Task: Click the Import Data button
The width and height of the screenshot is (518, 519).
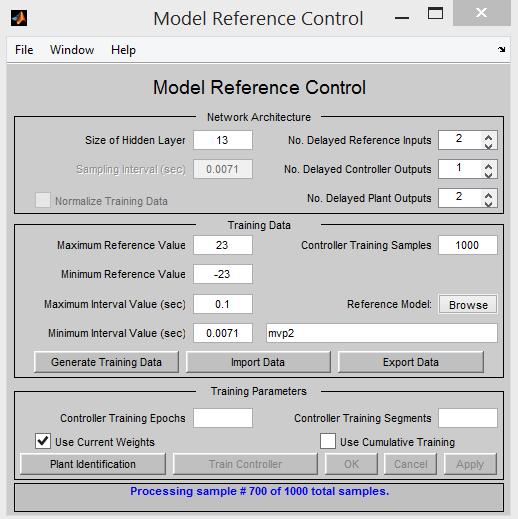Action: [x=258, y=362]
